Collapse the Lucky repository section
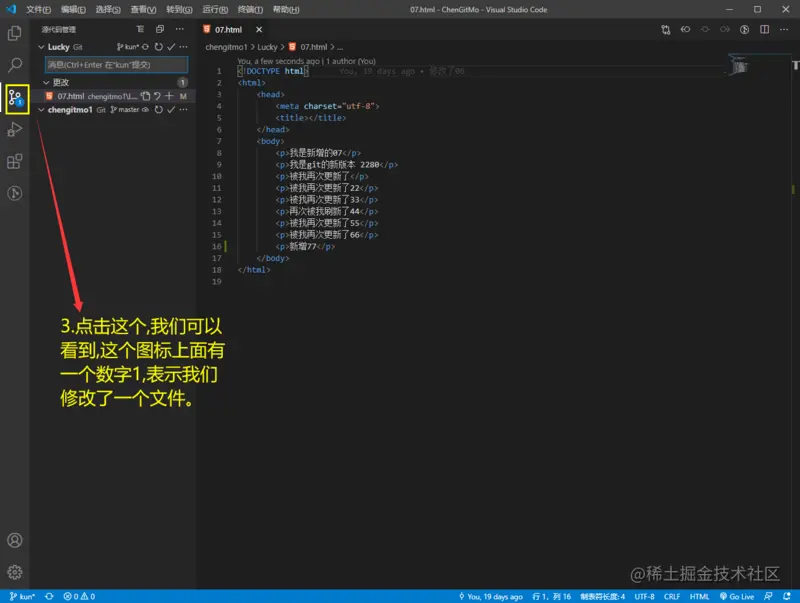 click(x=41, y=47)
